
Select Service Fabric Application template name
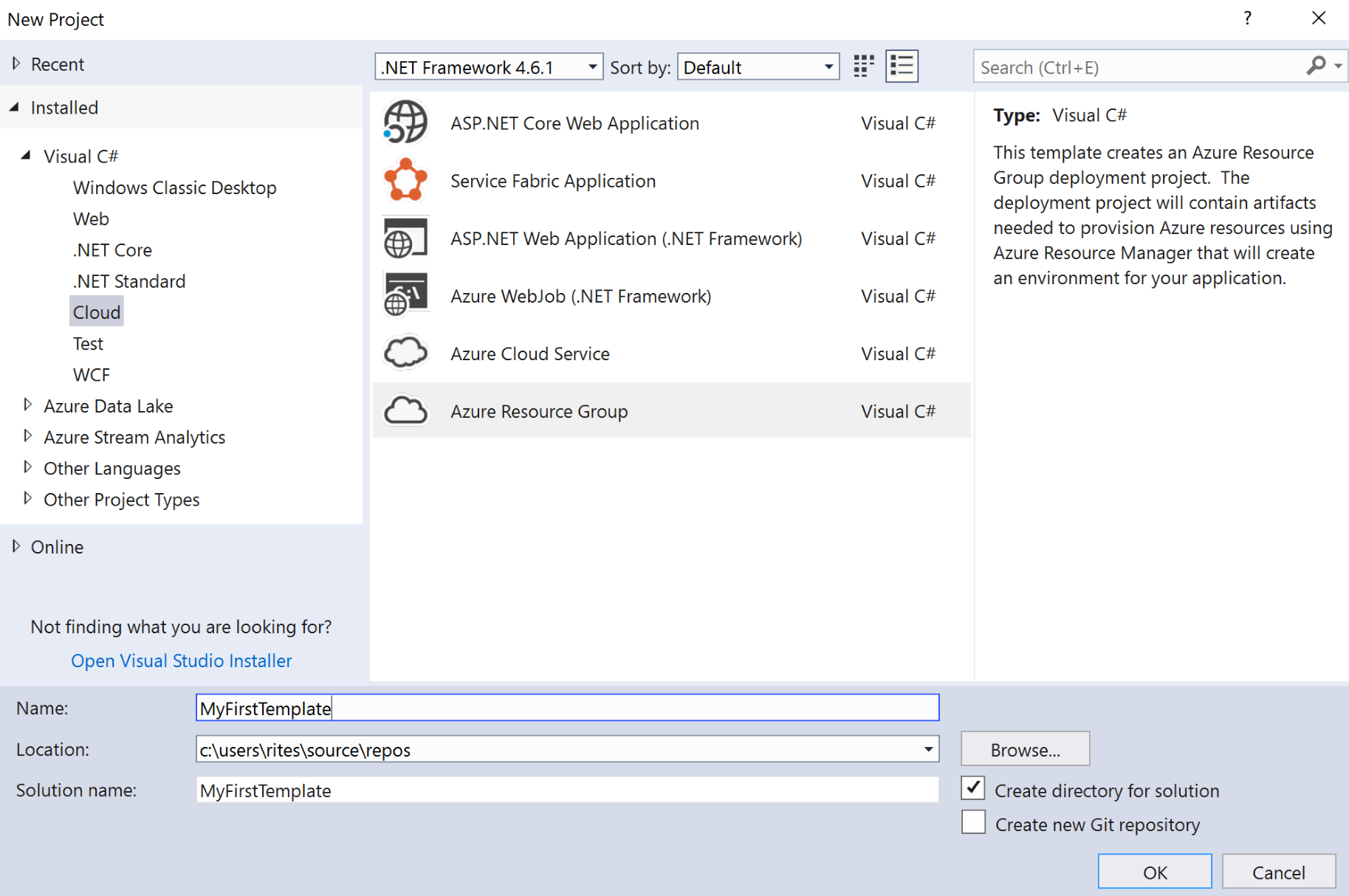click(553, 181)
